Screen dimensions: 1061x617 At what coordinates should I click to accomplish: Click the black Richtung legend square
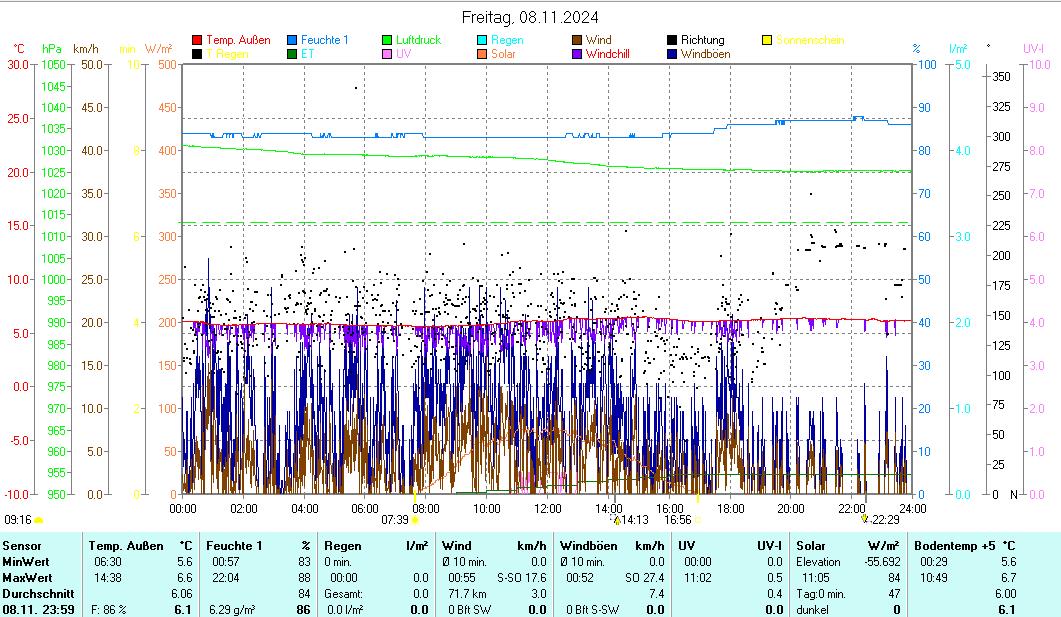[x=672, y=40]
